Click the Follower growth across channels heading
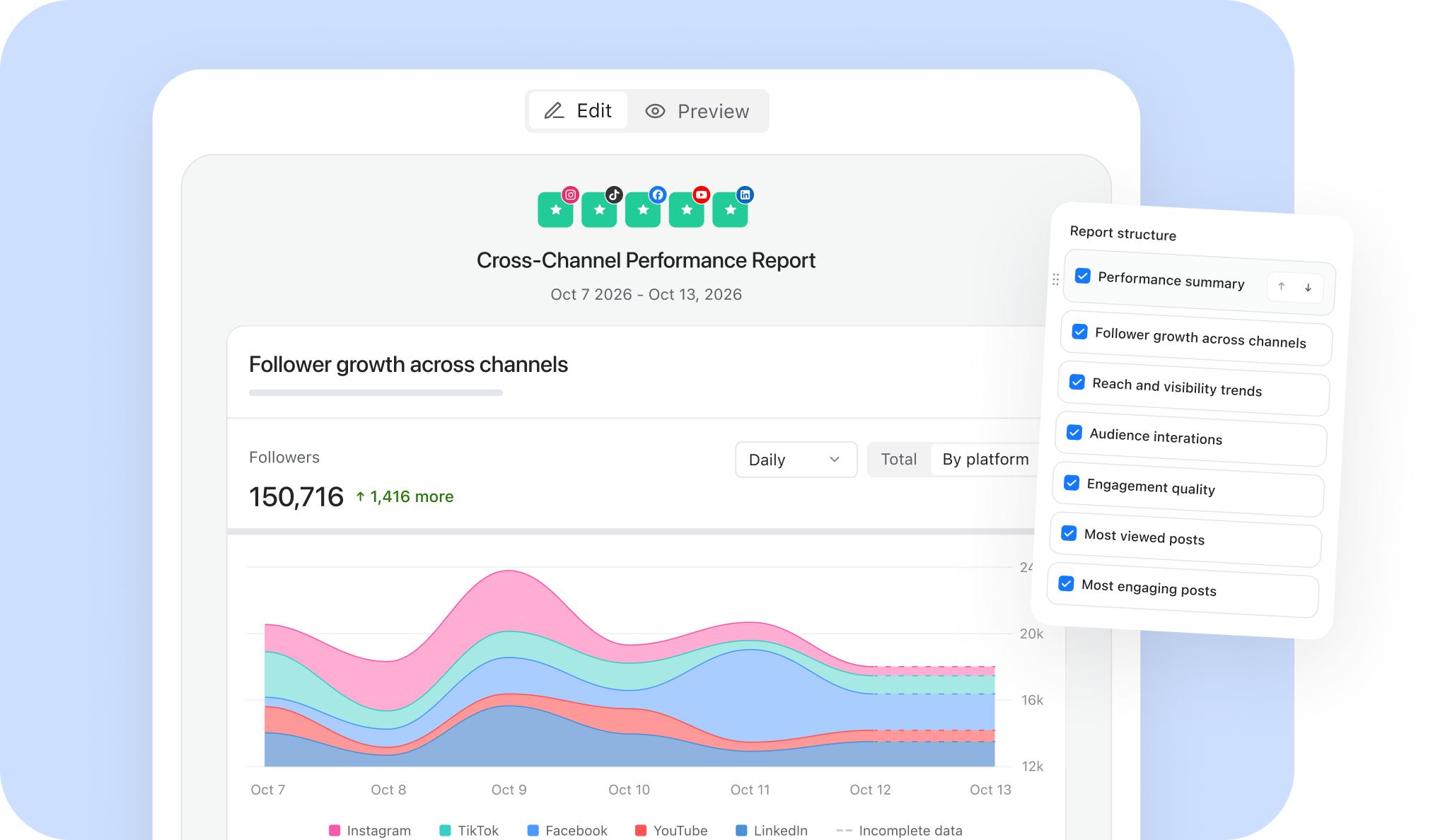1450x840 pixels. coord(408,364)
